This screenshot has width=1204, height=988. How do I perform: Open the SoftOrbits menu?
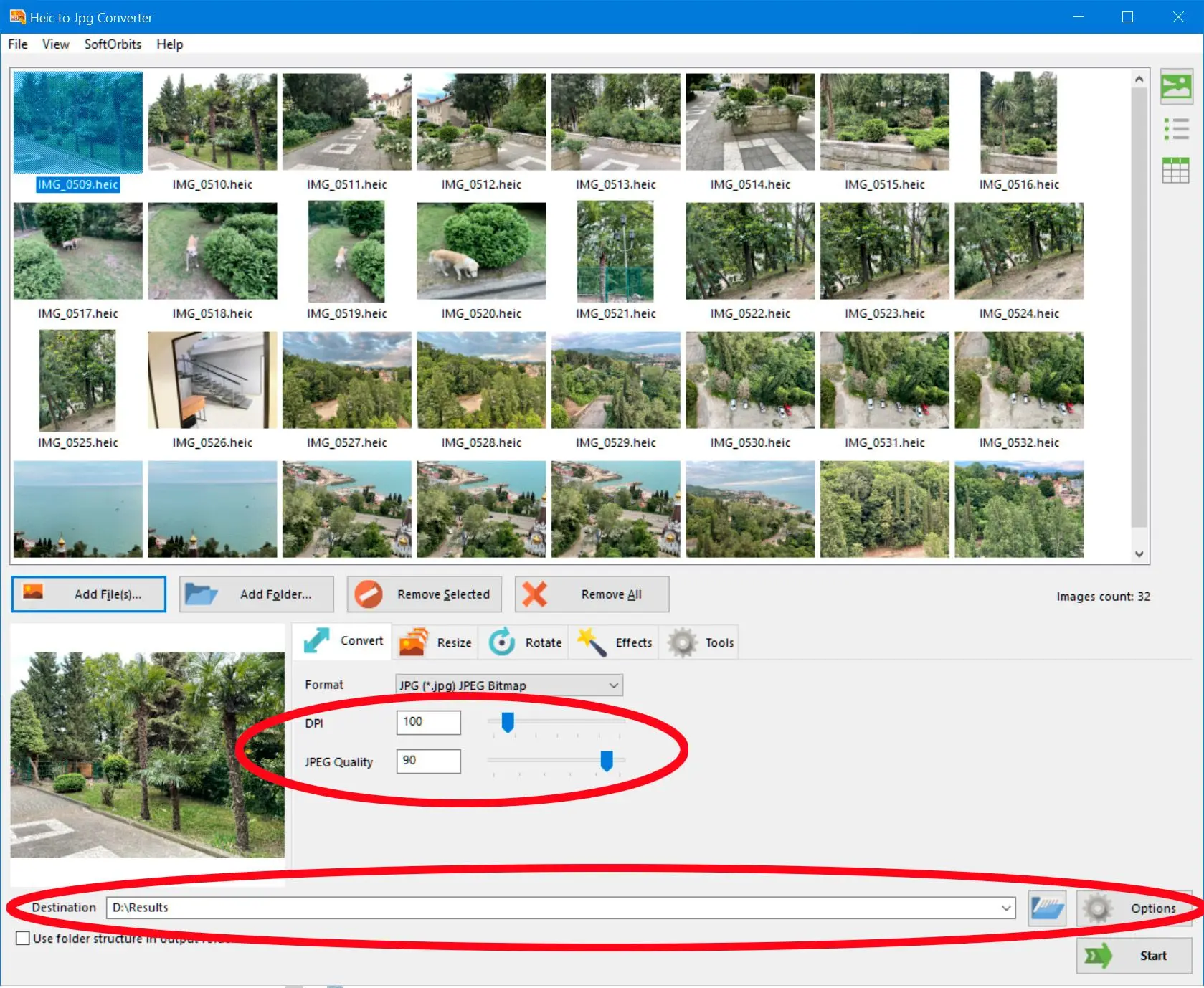click(113, 44)
